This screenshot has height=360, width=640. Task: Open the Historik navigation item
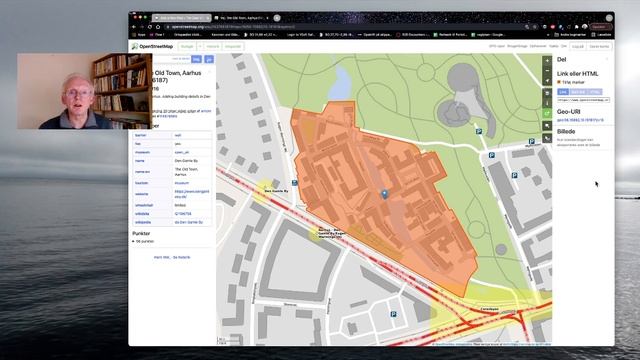click(x=213, y=47)
